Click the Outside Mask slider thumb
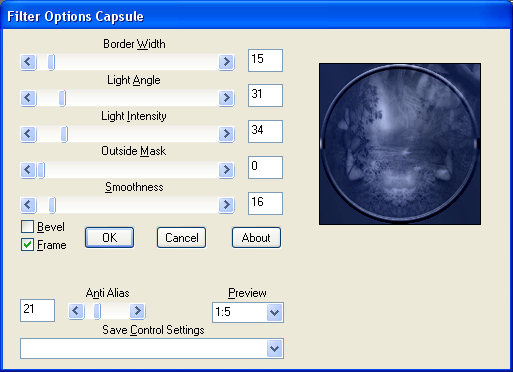Screen dimensions: 513x372 click(41, 170)
